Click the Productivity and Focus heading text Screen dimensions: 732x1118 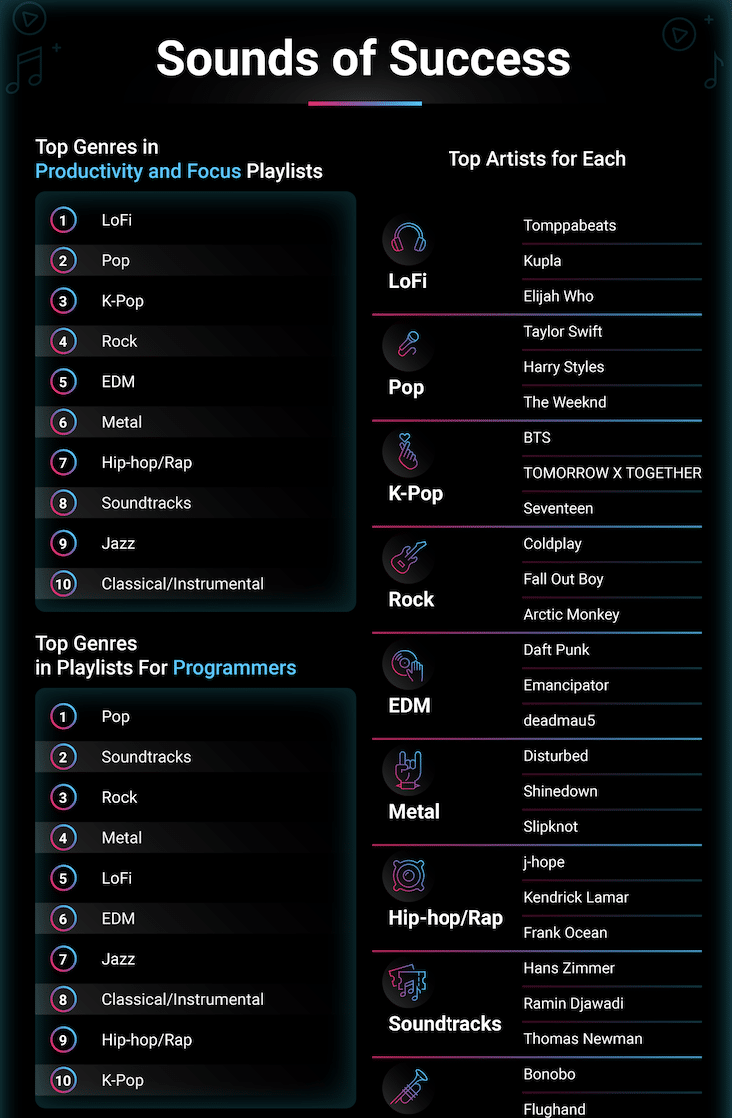pos(138,171)
